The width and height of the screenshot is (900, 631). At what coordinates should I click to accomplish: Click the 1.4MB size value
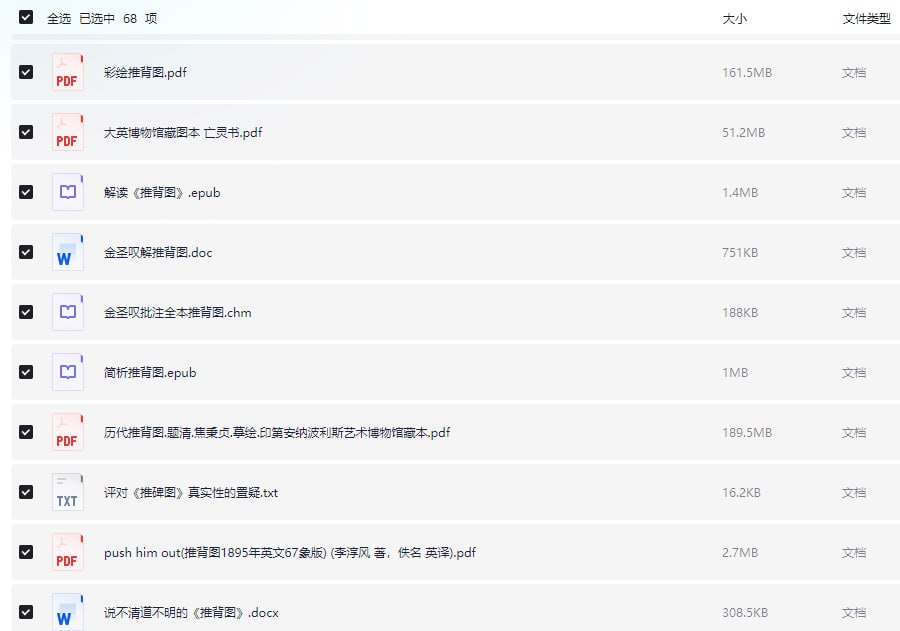(x=740, y=193)
